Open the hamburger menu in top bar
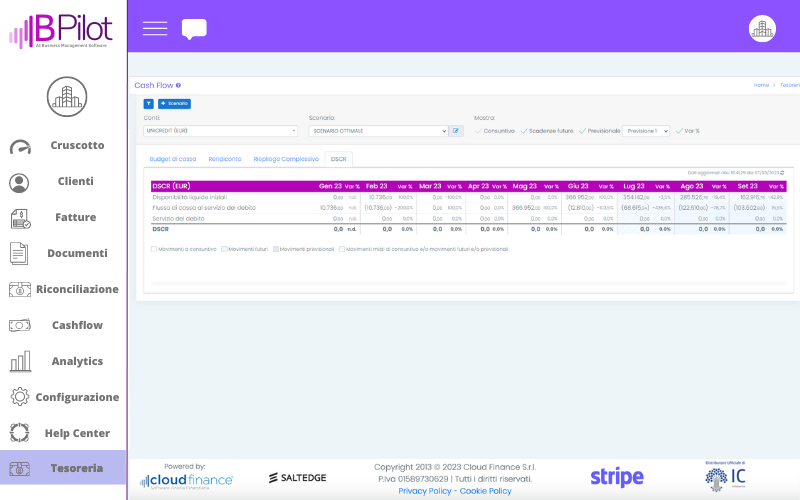Screen dimensions: 800x500 tap(155, 29)
